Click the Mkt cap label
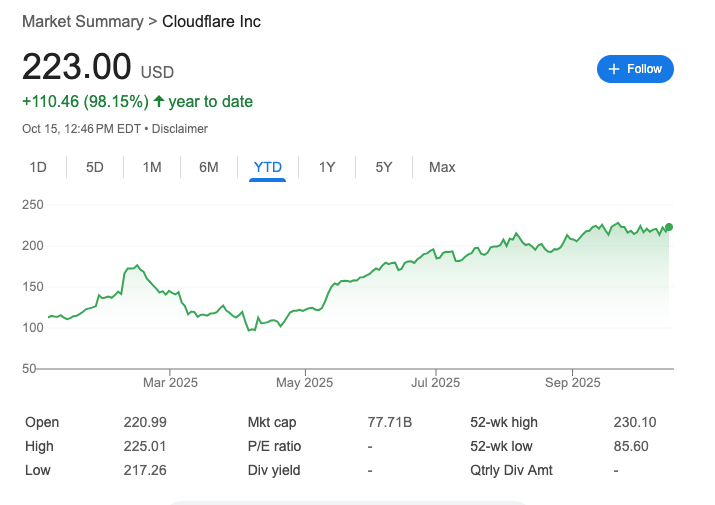Viewport: 715px width, 505px height. 272,423
